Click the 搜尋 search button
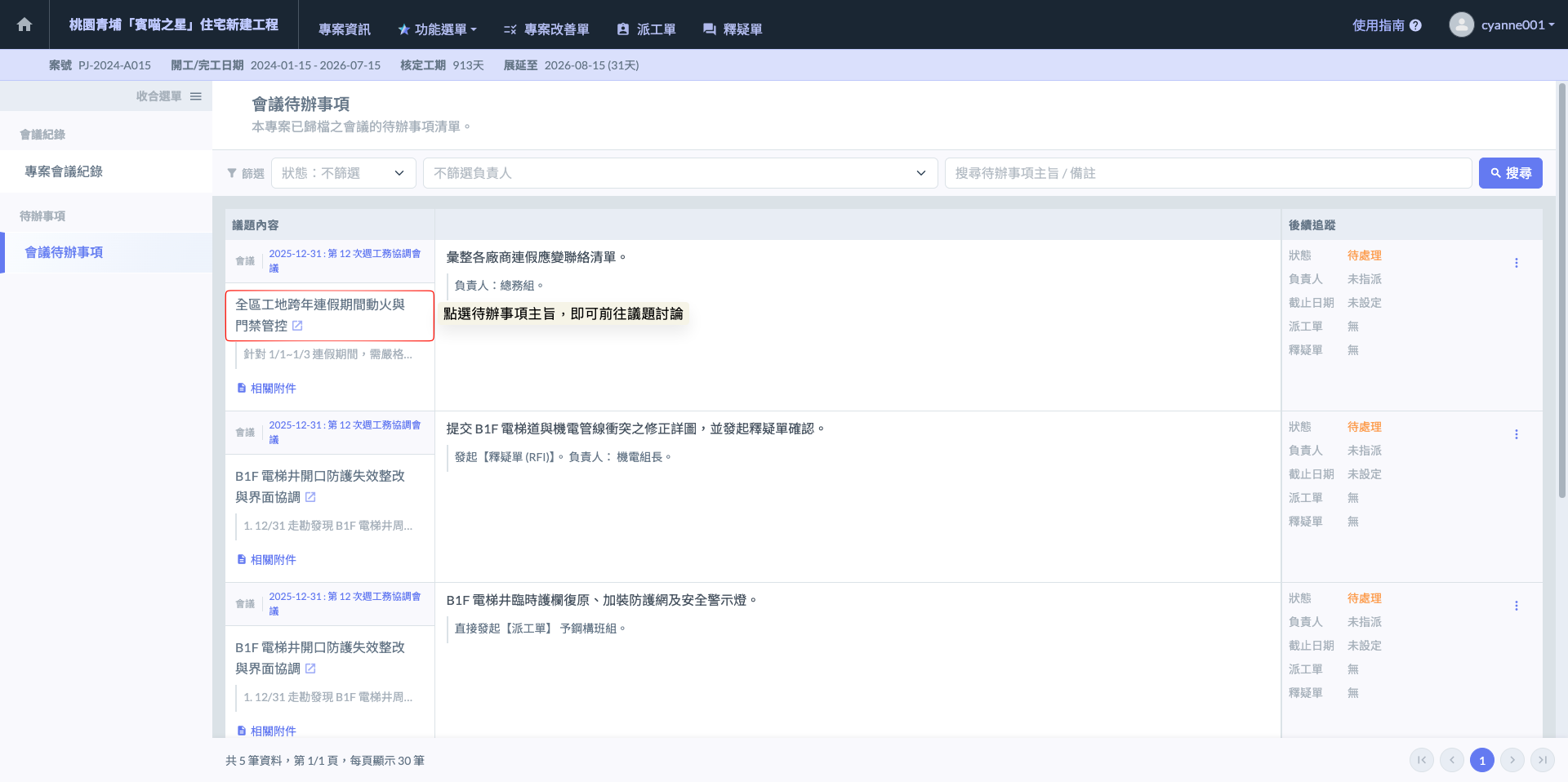The width and height of the screenshot is (1568, 782). point(1510,173)
